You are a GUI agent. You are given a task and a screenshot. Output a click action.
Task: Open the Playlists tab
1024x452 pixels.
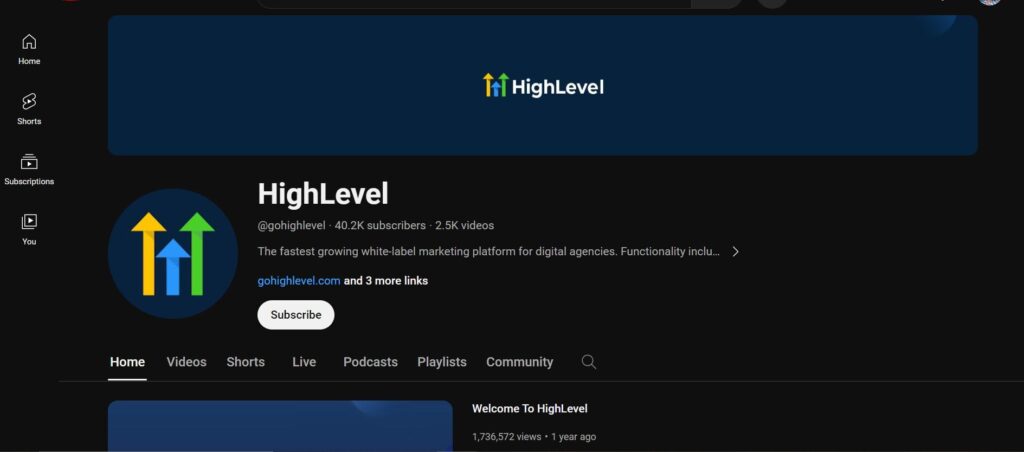tap(442, 362)
